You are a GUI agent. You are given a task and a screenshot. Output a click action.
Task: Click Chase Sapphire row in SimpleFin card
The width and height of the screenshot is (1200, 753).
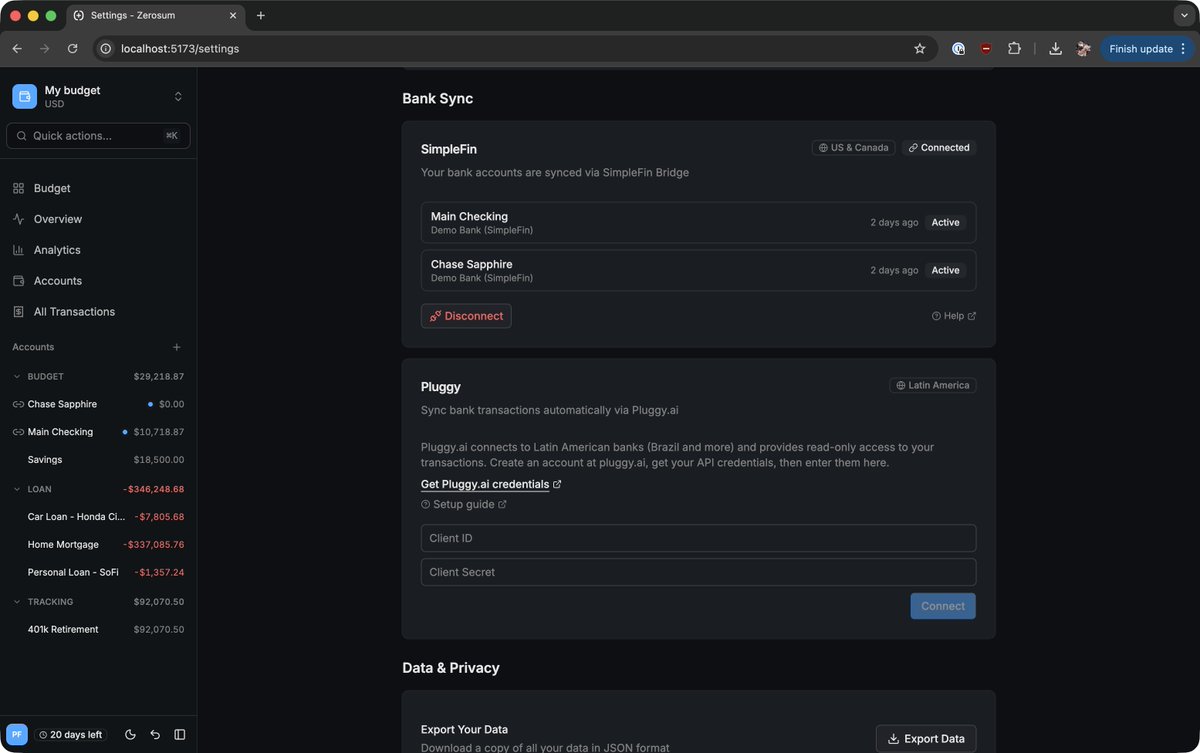pyautogui.click(x=698, y=270)
